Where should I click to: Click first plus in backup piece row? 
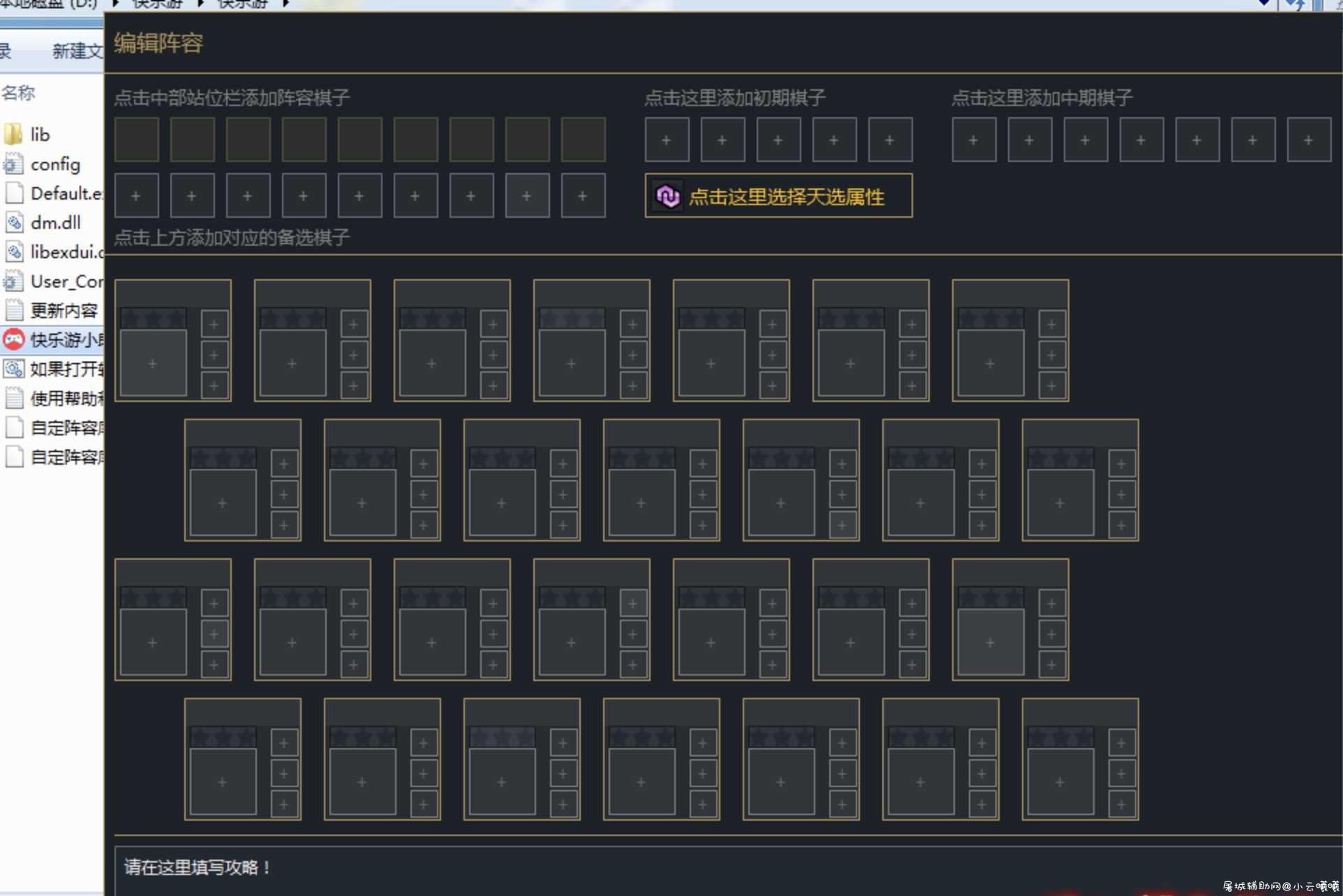[x=136, y=195]
